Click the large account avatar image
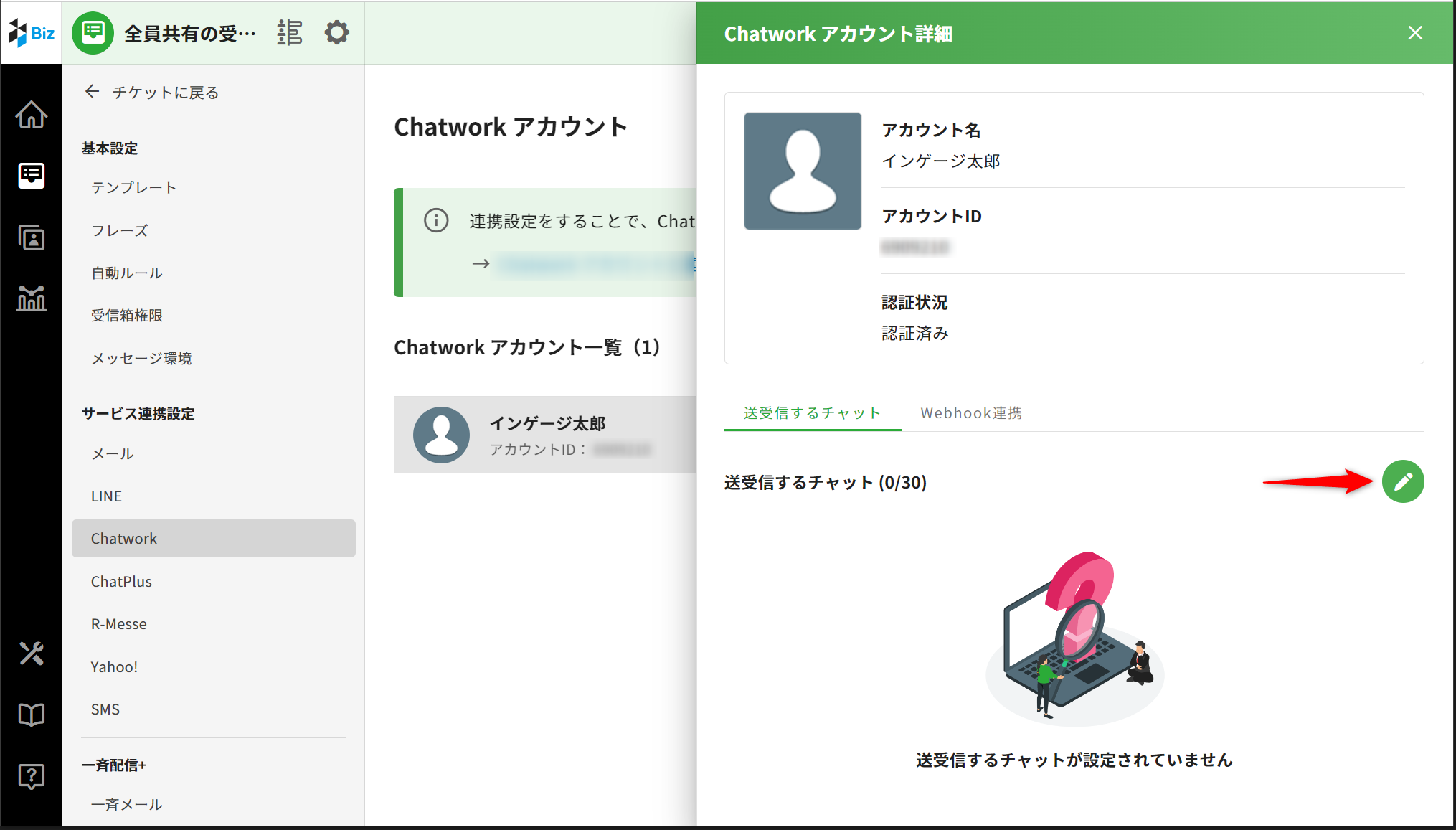This screenshot has height=830, width=1456. coord(803,171)
